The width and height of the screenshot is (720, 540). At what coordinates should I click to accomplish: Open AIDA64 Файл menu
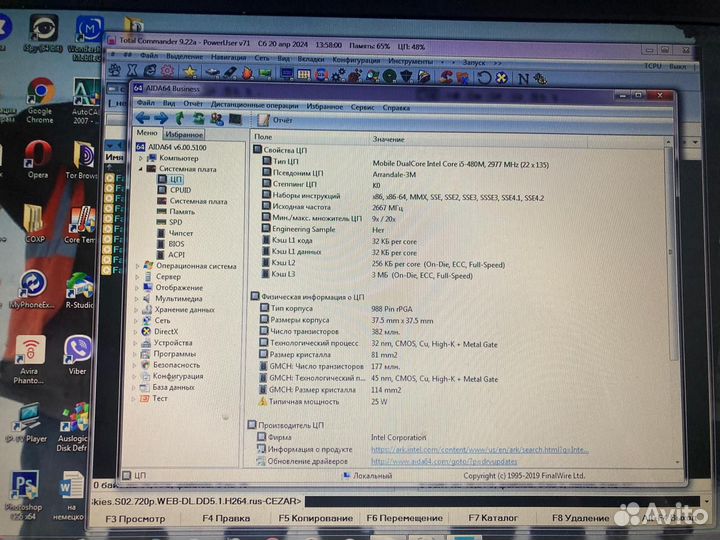click(x=146, y=103)
